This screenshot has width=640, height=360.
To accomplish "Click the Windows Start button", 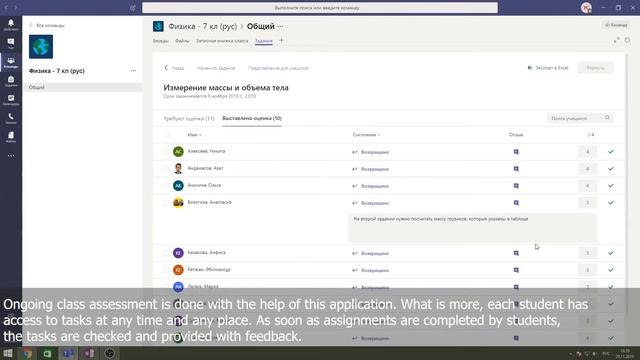I will (8, 353).
